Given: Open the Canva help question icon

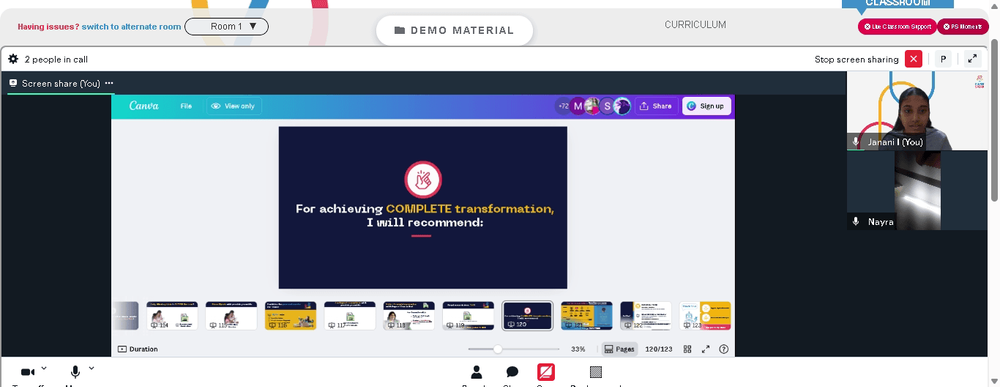Looking at the screenshot, I should tap(723, 349).
